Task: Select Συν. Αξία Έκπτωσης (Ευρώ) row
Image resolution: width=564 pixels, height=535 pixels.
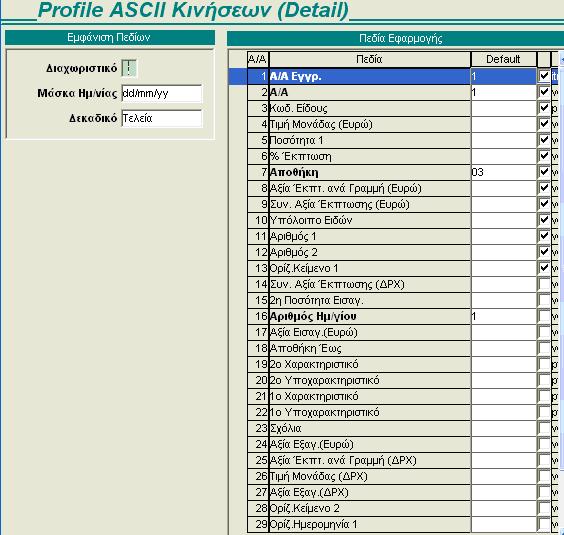Action: 370,204
